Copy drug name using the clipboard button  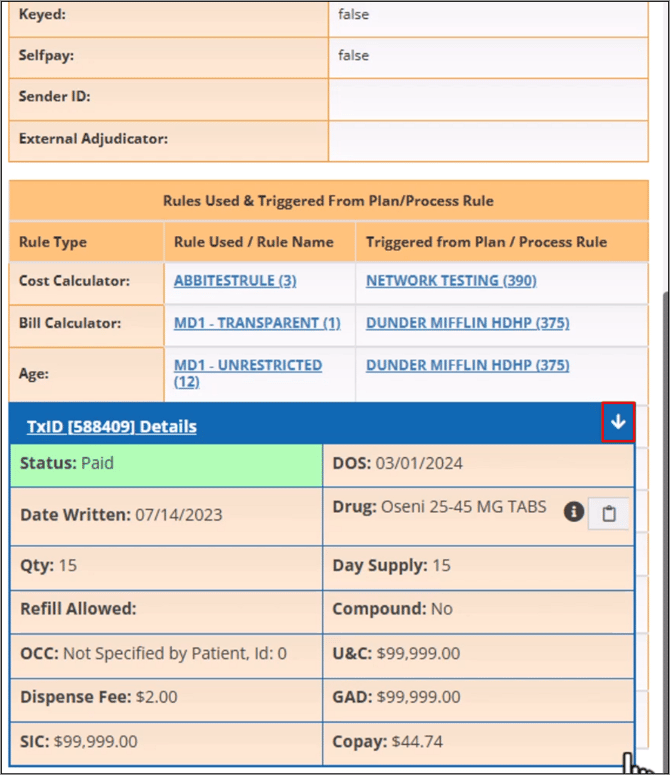[x=608, y=513]
